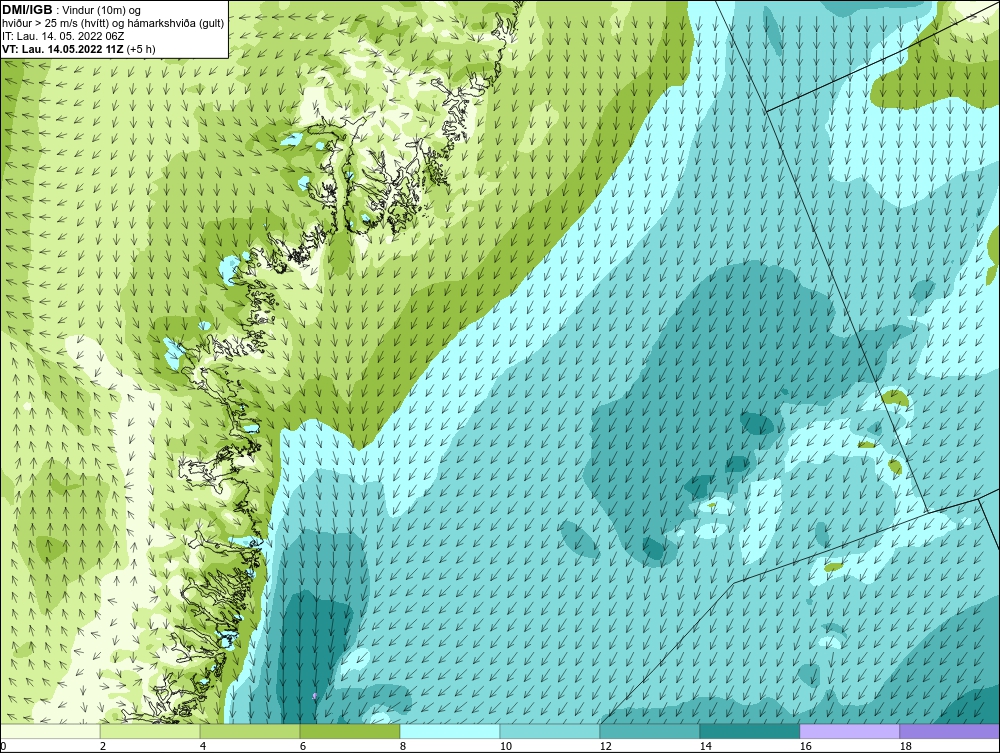Click the legend tick label '2'

click(103, 746)
